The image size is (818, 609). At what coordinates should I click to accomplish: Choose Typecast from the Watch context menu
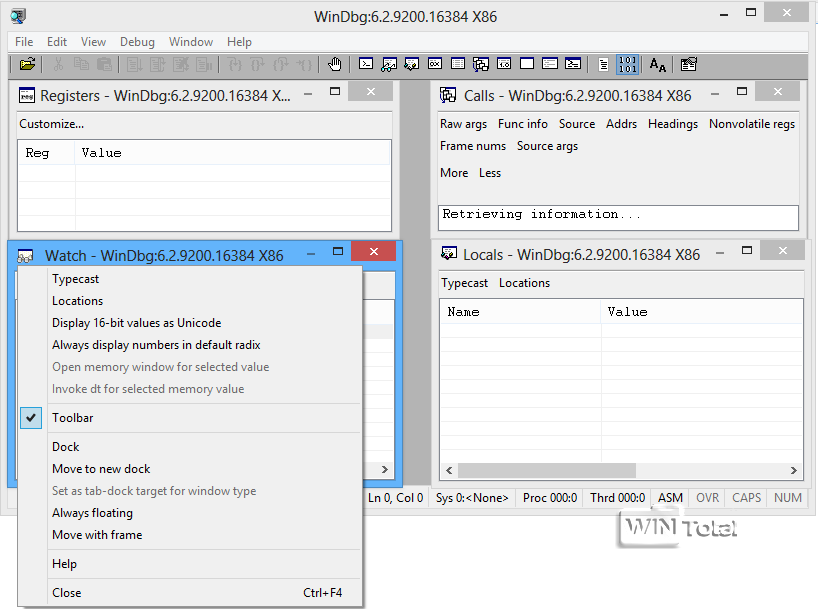click(189, 279)
